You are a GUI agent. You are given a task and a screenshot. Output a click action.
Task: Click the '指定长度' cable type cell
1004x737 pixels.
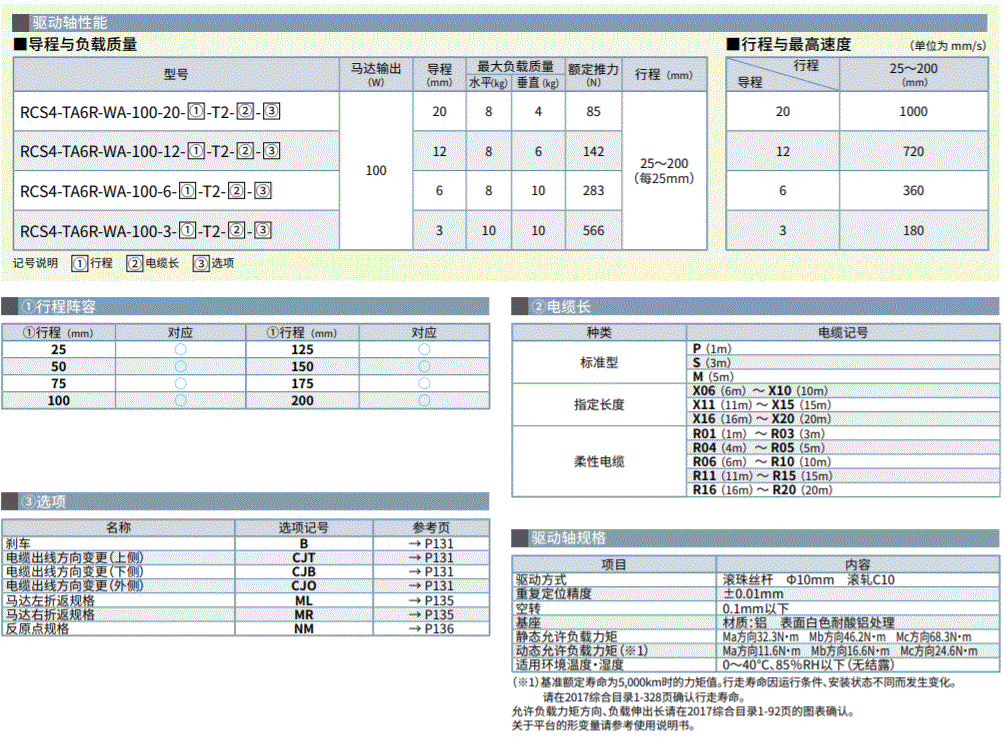coord(599,405)
